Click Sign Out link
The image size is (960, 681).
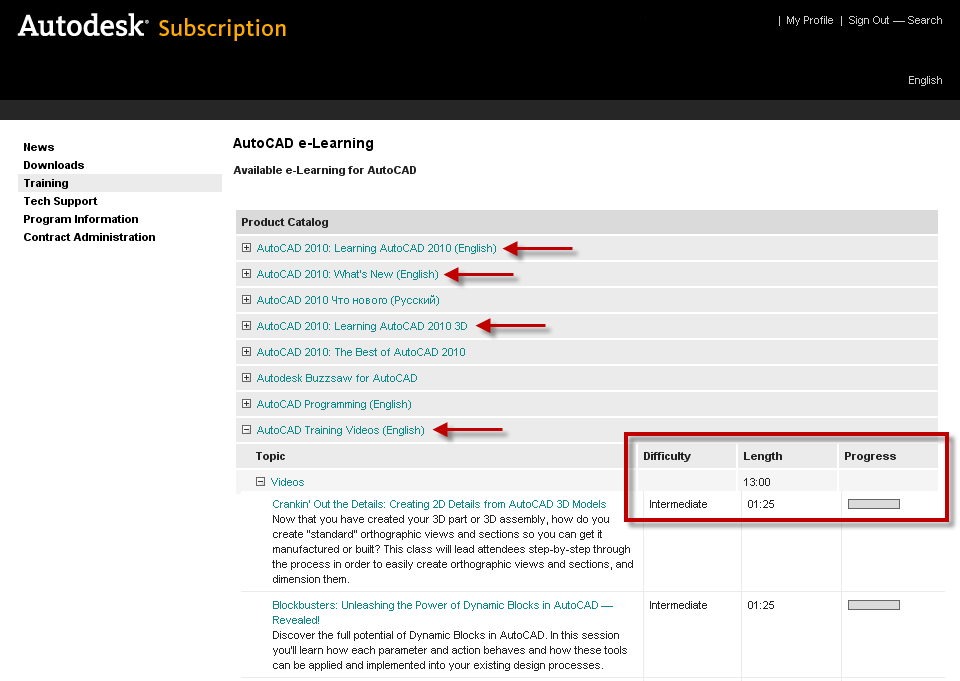pos(868,20)
